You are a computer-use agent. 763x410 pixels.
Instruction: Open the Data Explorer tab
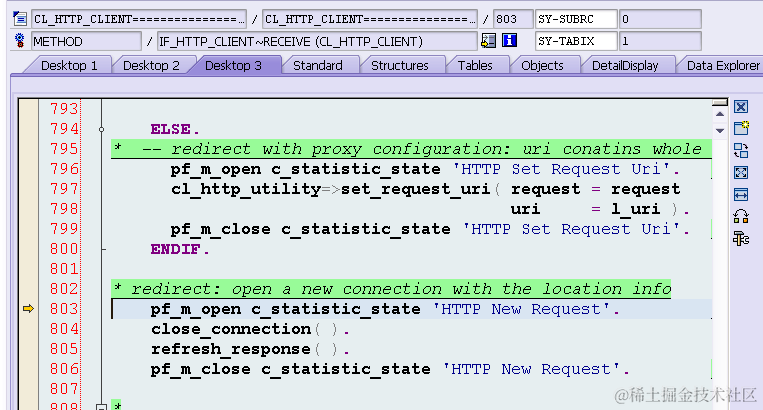(x=723, y=66)
